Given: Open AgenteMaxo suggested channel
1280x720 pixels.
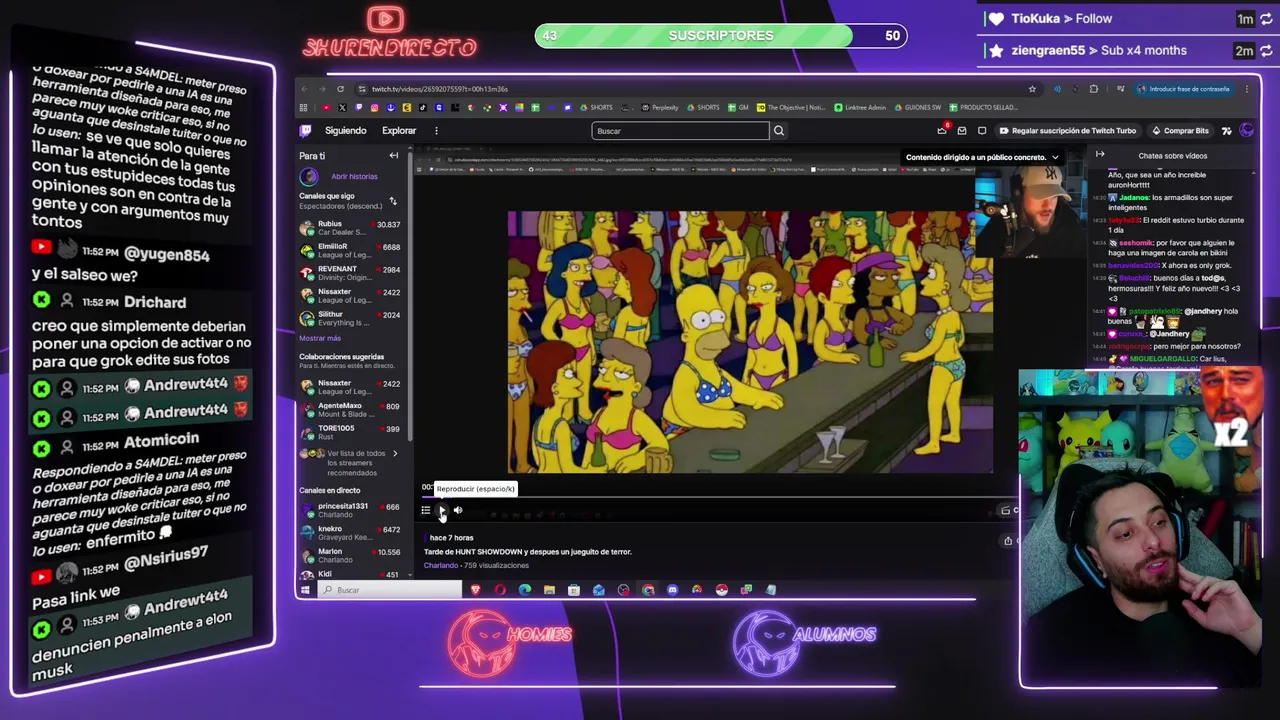Looking at the screenshot, I should click(x=350, y=410).
